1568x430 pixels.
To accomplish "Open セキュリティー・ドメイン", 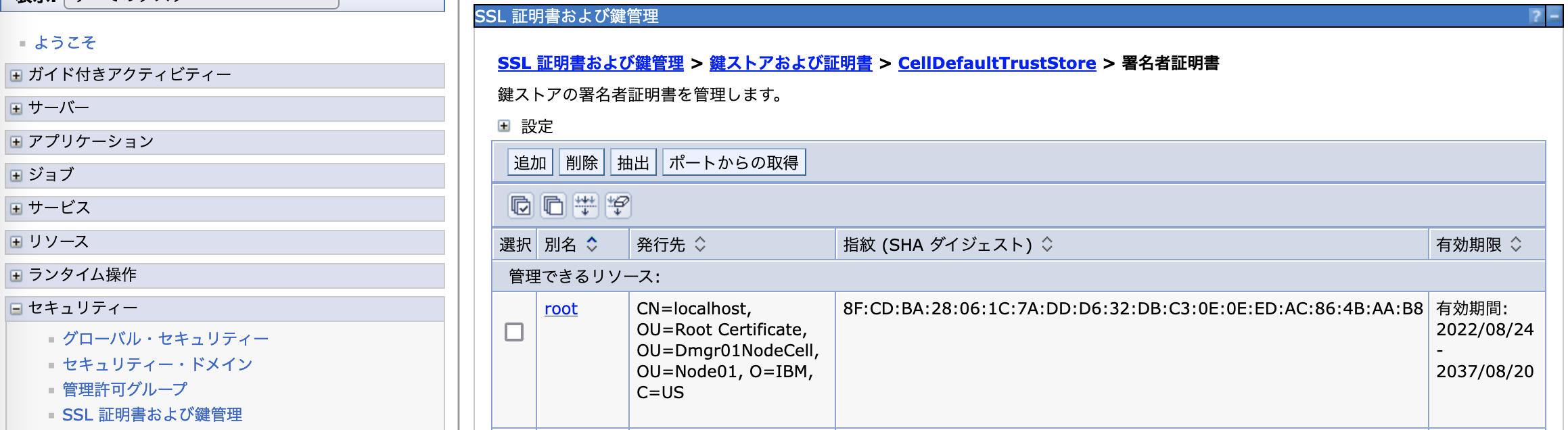I will coord(157,364).
